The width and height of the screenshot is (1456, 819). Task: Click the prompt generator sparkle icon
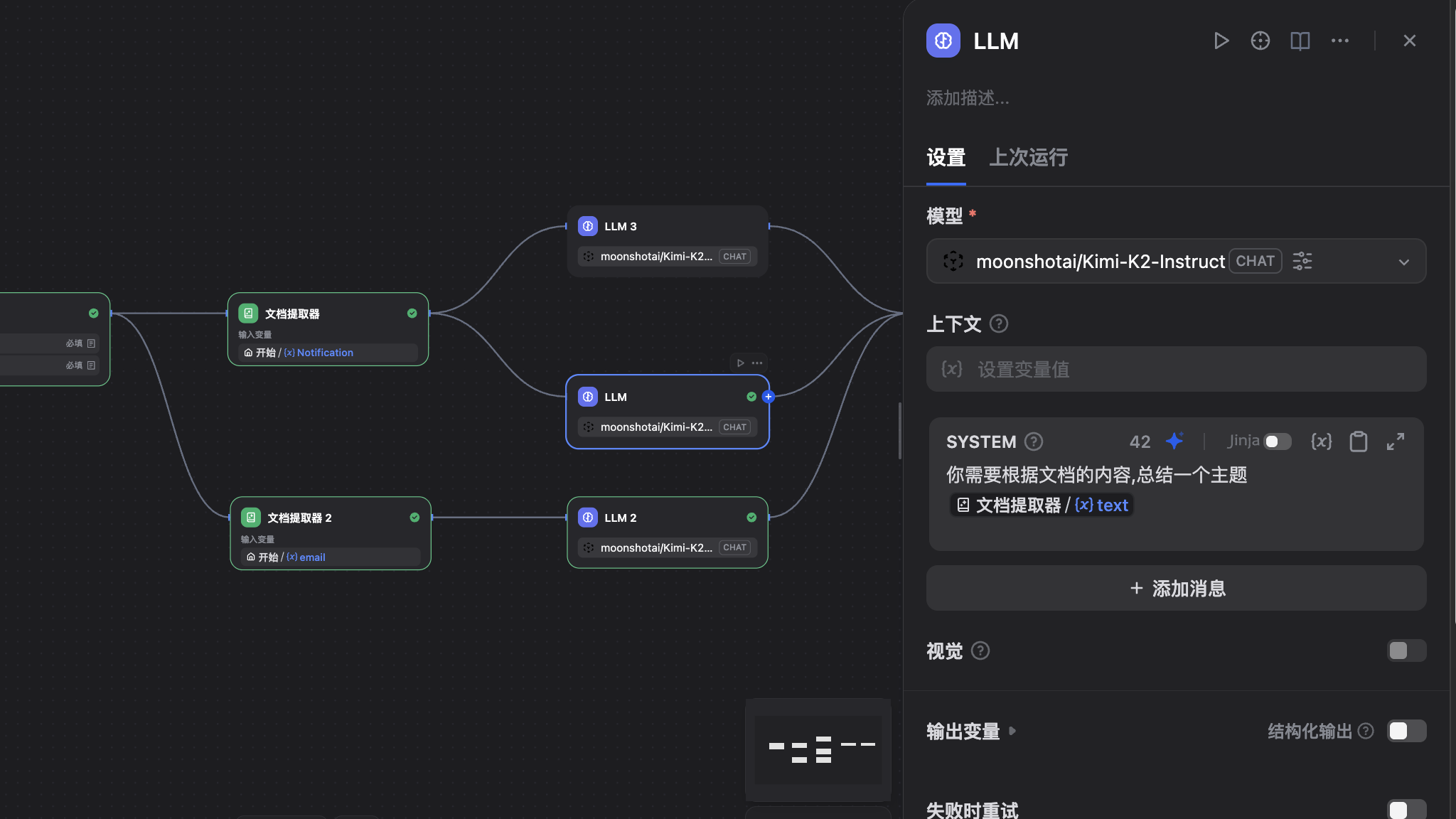click(1174, 441)
